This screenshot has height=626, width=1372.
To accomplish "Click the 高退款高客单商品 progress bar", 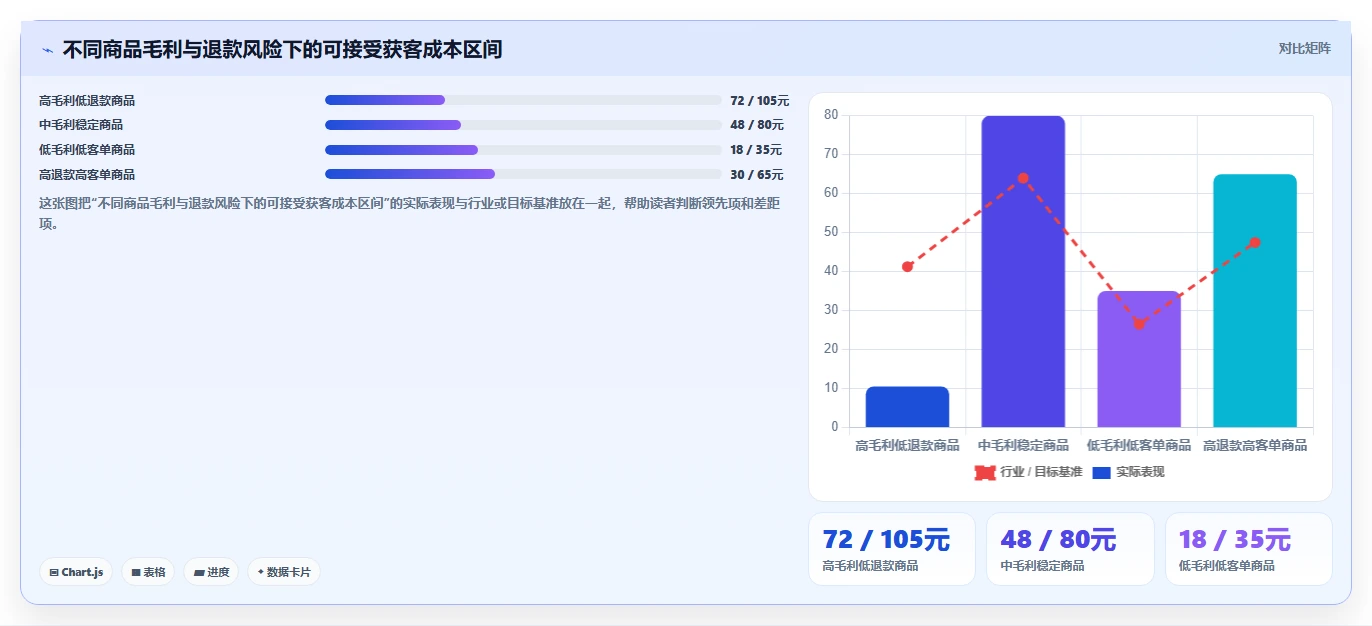I will pyautogui.click(x=523, y=174).
